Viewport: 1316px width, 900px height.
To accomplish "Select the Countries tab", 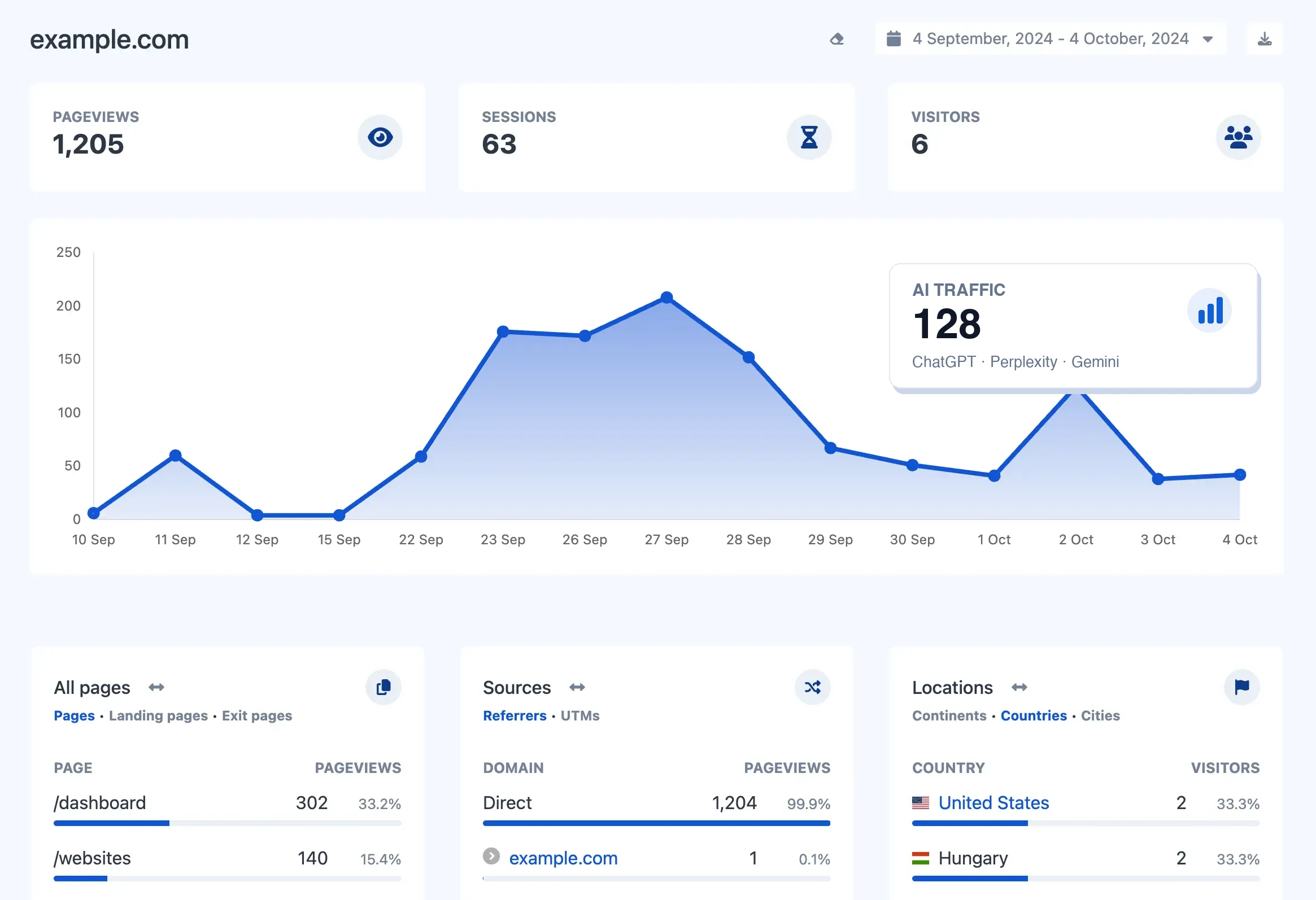I will point(1034,715).
